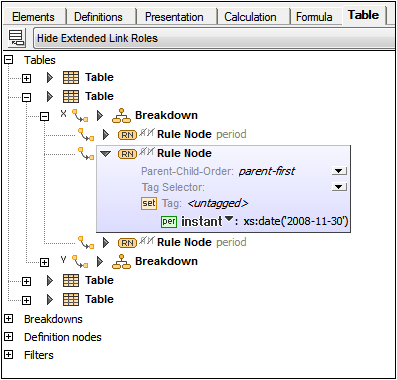This screenshot has height=380, width=397.
Task: Click crossed icon next to first period Rule Node
Action: [x=146, y=132]
